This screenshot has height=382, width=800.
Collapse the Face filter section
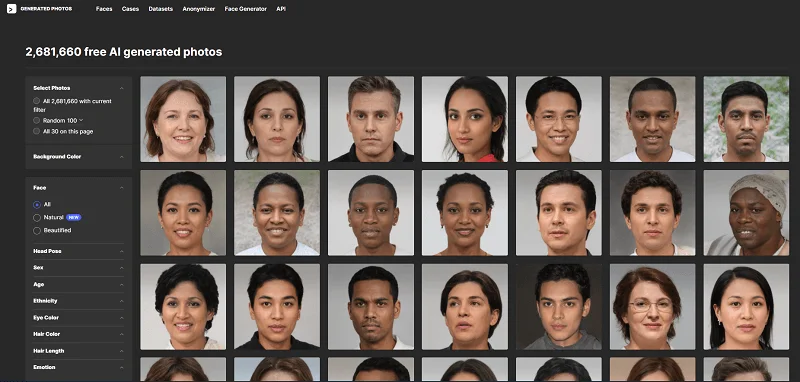(121, 188)
